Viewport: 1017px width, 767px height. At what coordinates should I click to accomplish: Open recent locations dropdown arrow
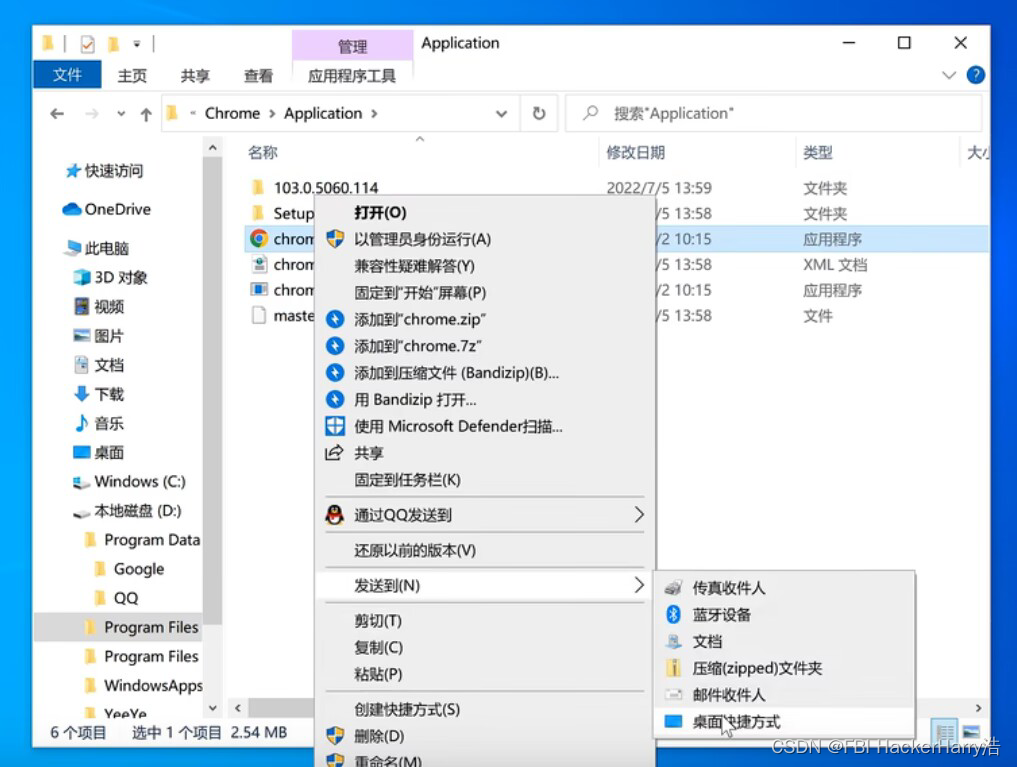click(121, 114)
